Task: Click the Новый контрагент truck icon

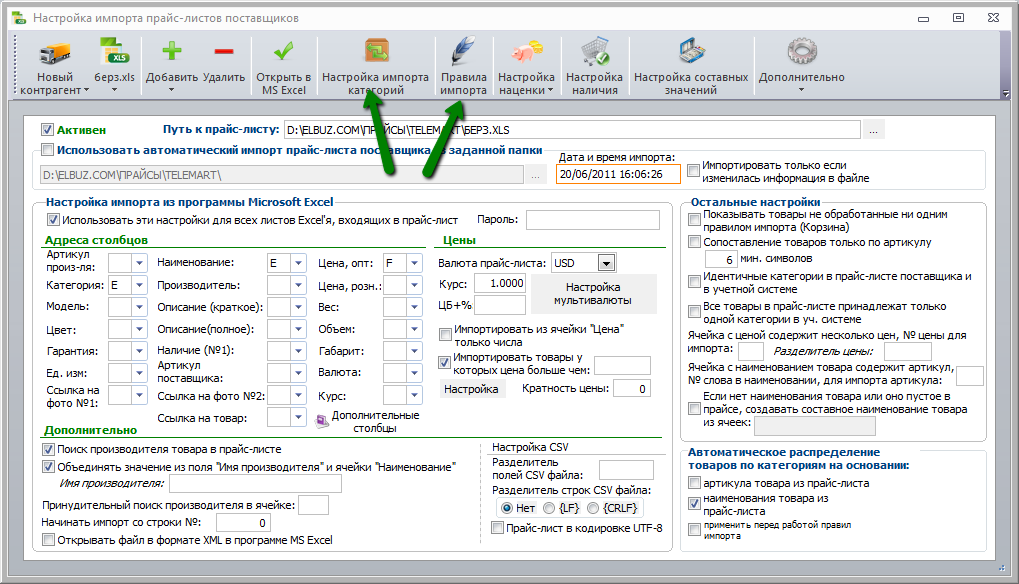Action: click(55, 53)
